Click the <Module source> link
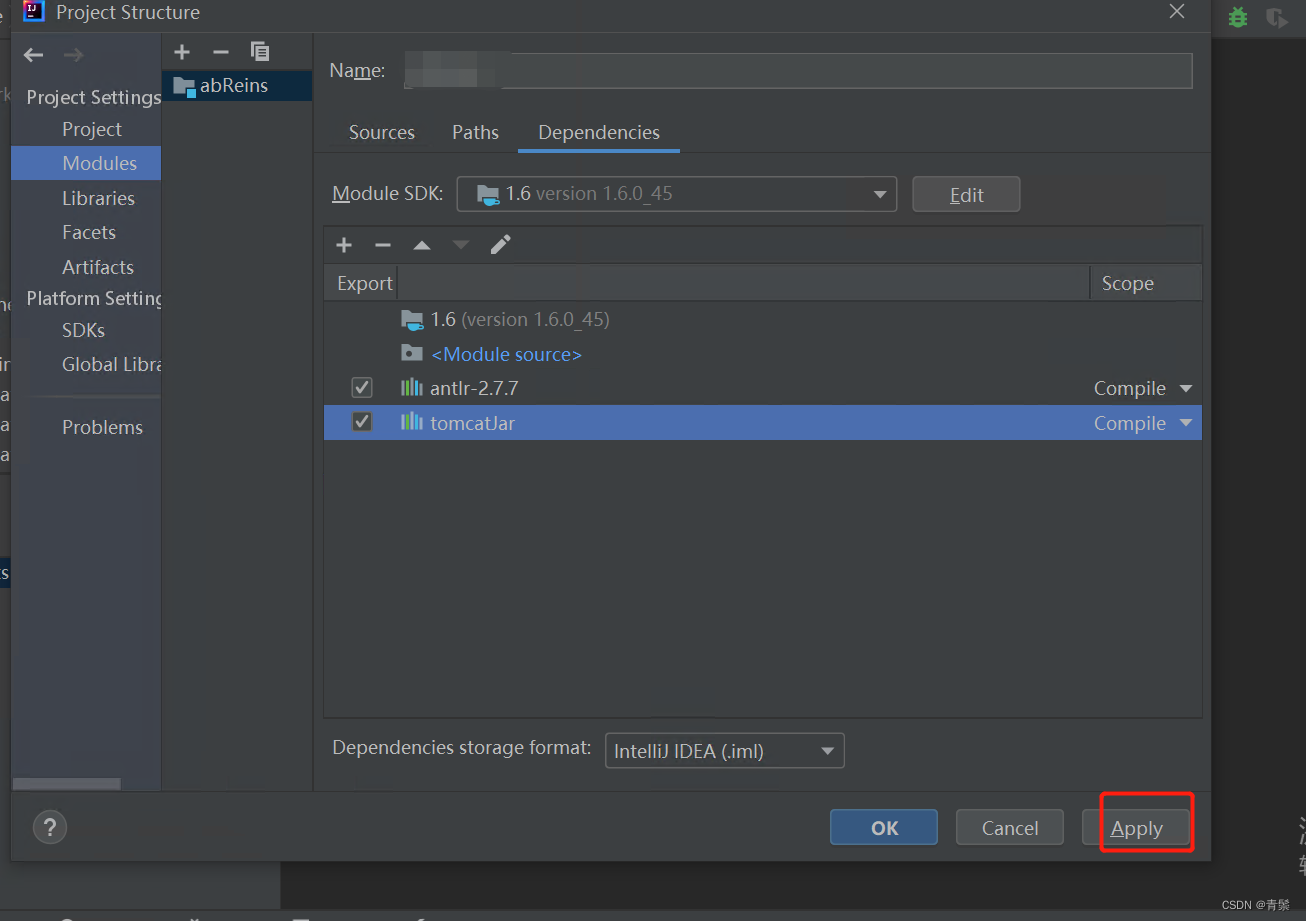This screenshot has height=921, width=1306. click(506, 354)
